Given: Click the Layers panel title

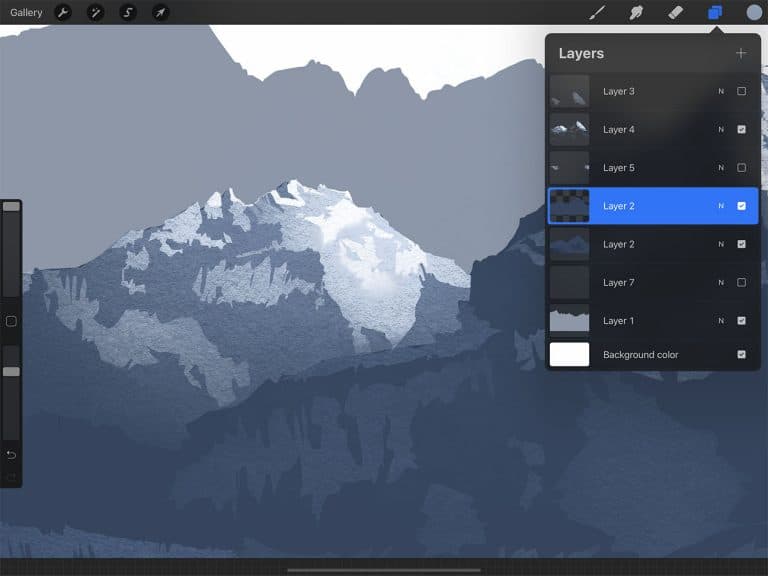Looking at the screenshot, I should coord(581,53).
